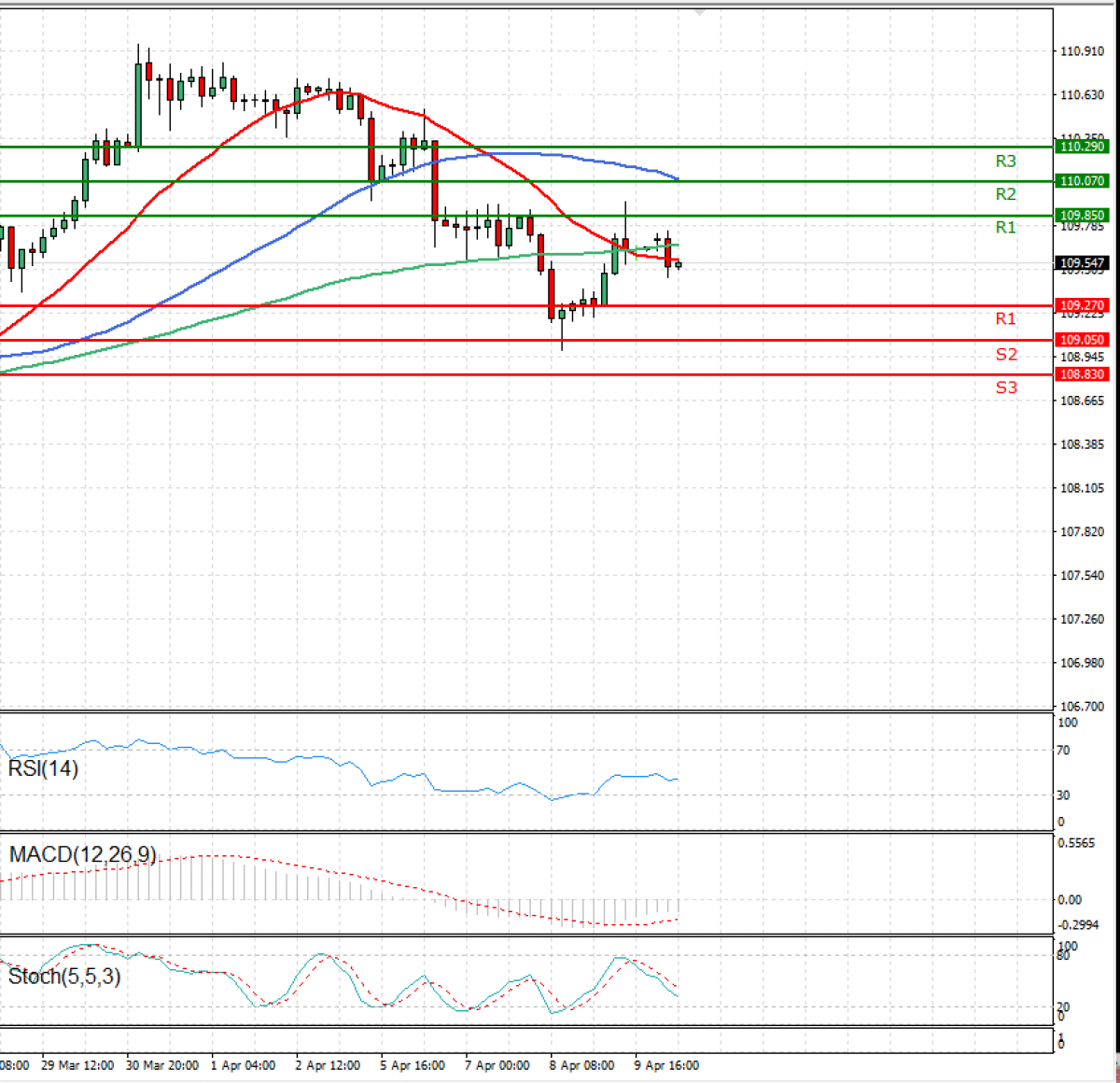Image resolution: width=1120 pixels, height=1083 pixels.
Task: Select the 106.700 price axis value
Action: pos(1083,707)
